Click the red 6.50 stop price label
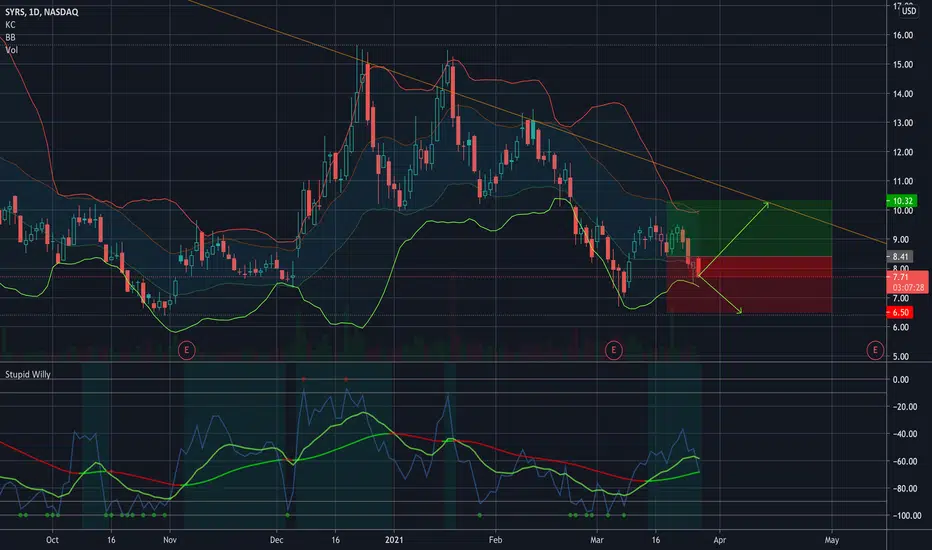This screenshot has width=932, height=550. (x=900, y=312)
